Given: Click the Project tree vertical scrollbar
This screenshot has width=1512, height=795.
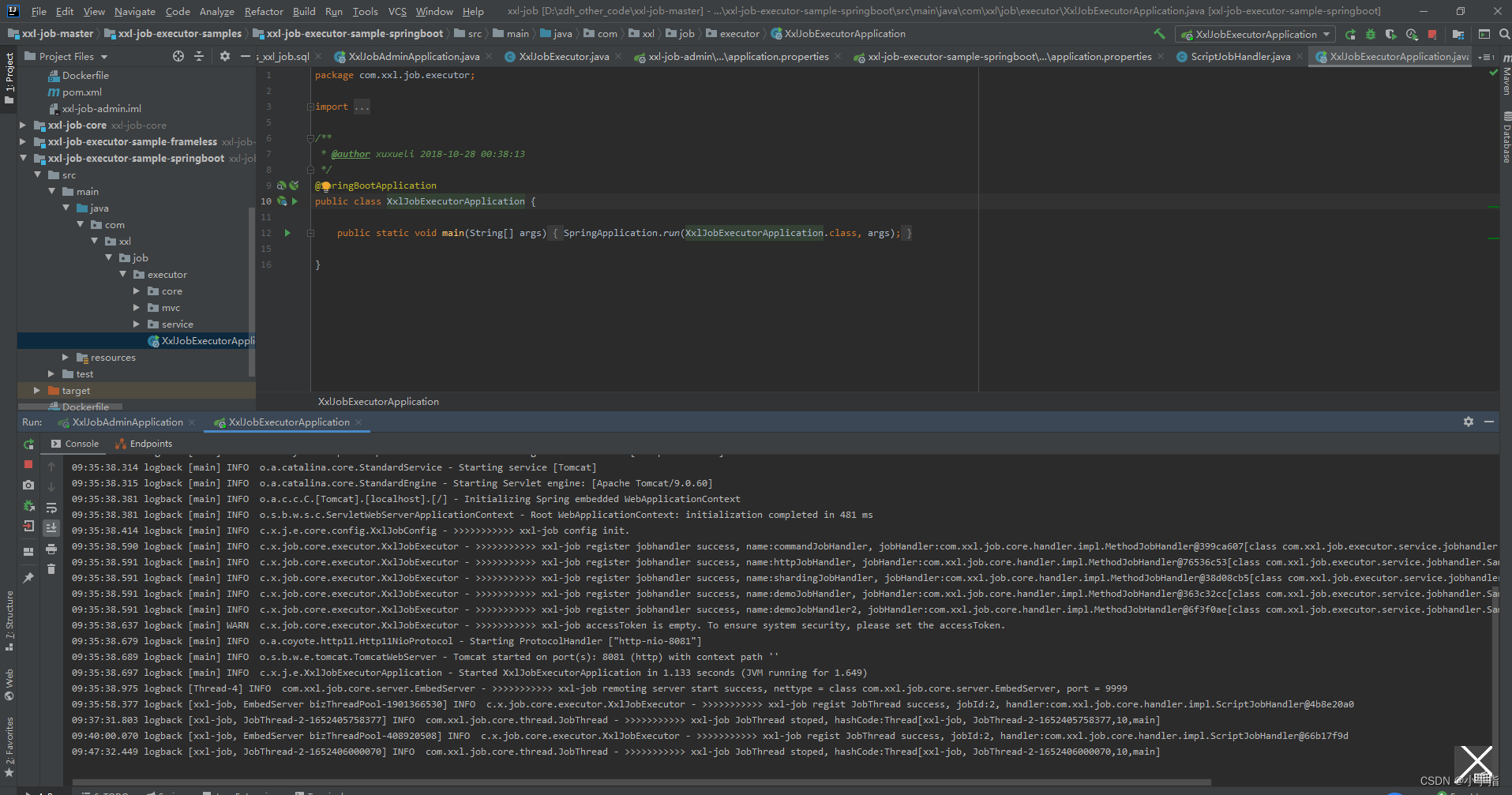Looking at the screenshot, I should point(251,292).
